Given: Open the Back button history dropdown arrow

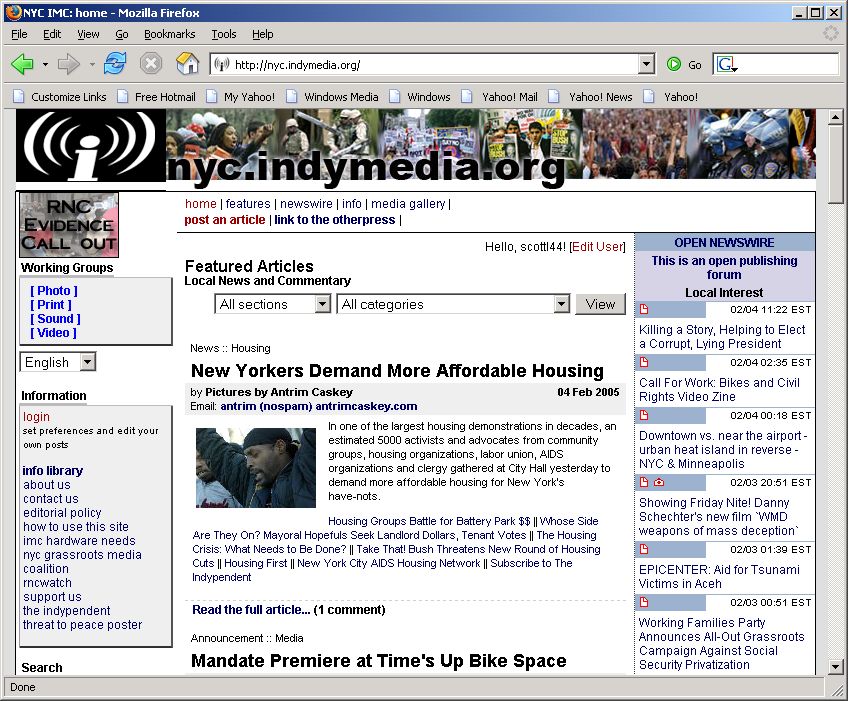Looking at the screenshot, I should click(x=45, y=64).
